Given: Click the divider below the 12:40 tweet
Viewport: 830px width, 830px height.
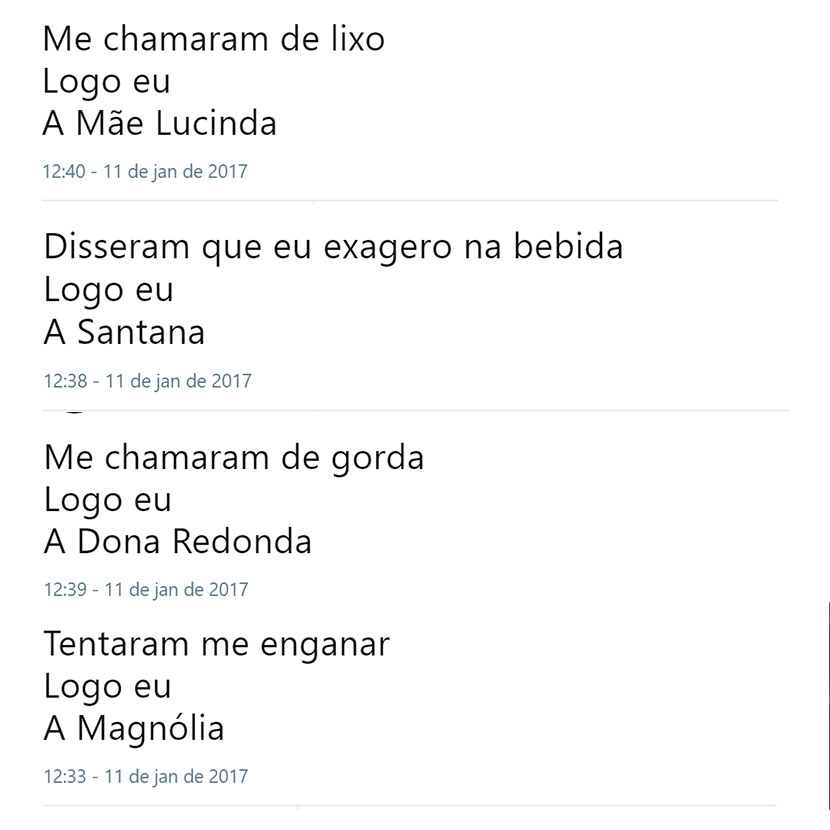Looking at the screenshot, I should pyautogui.click(x=410, y=201).
